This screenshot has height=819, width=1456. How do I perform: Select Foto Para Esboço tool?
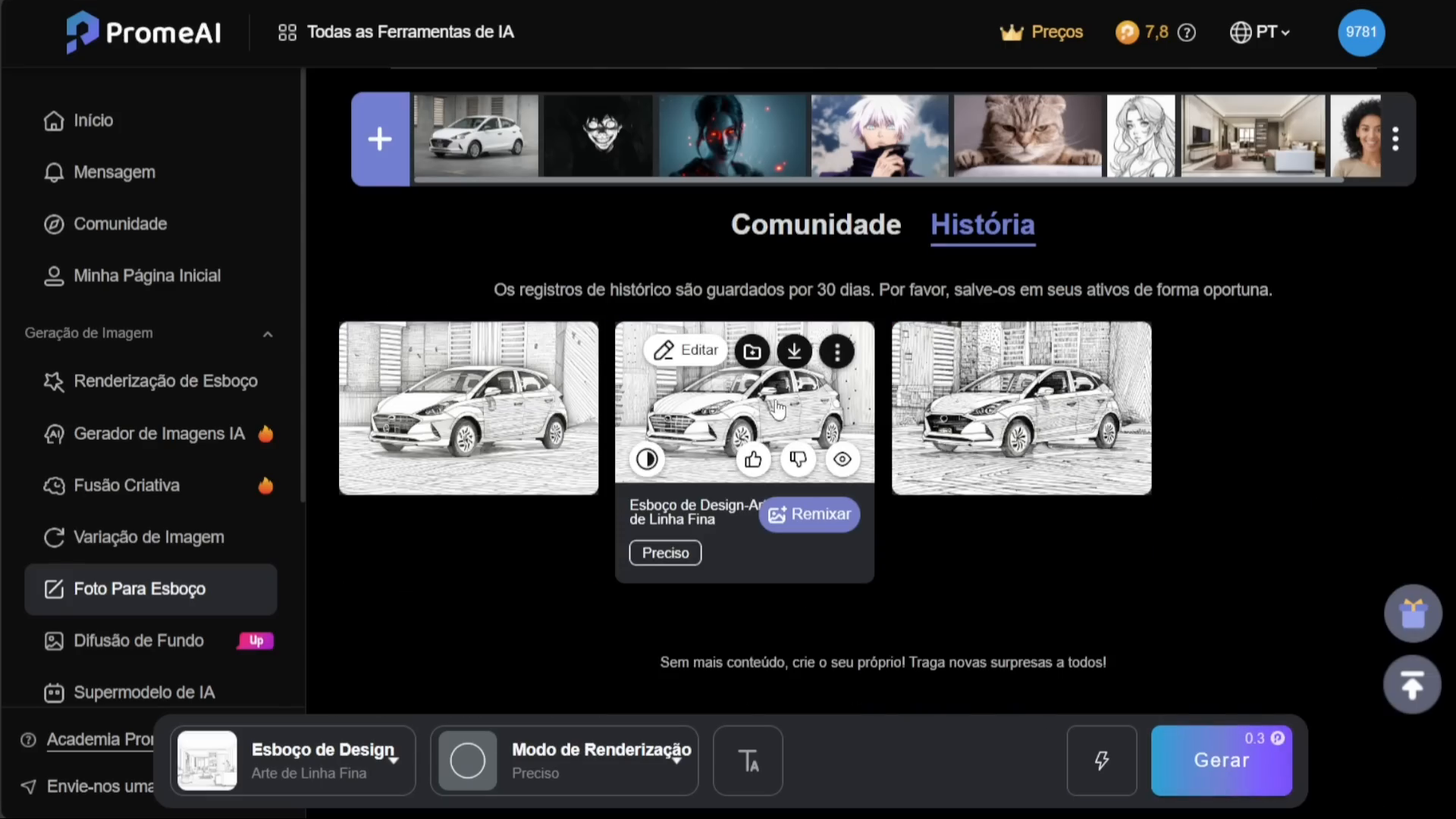click(150, 589)
